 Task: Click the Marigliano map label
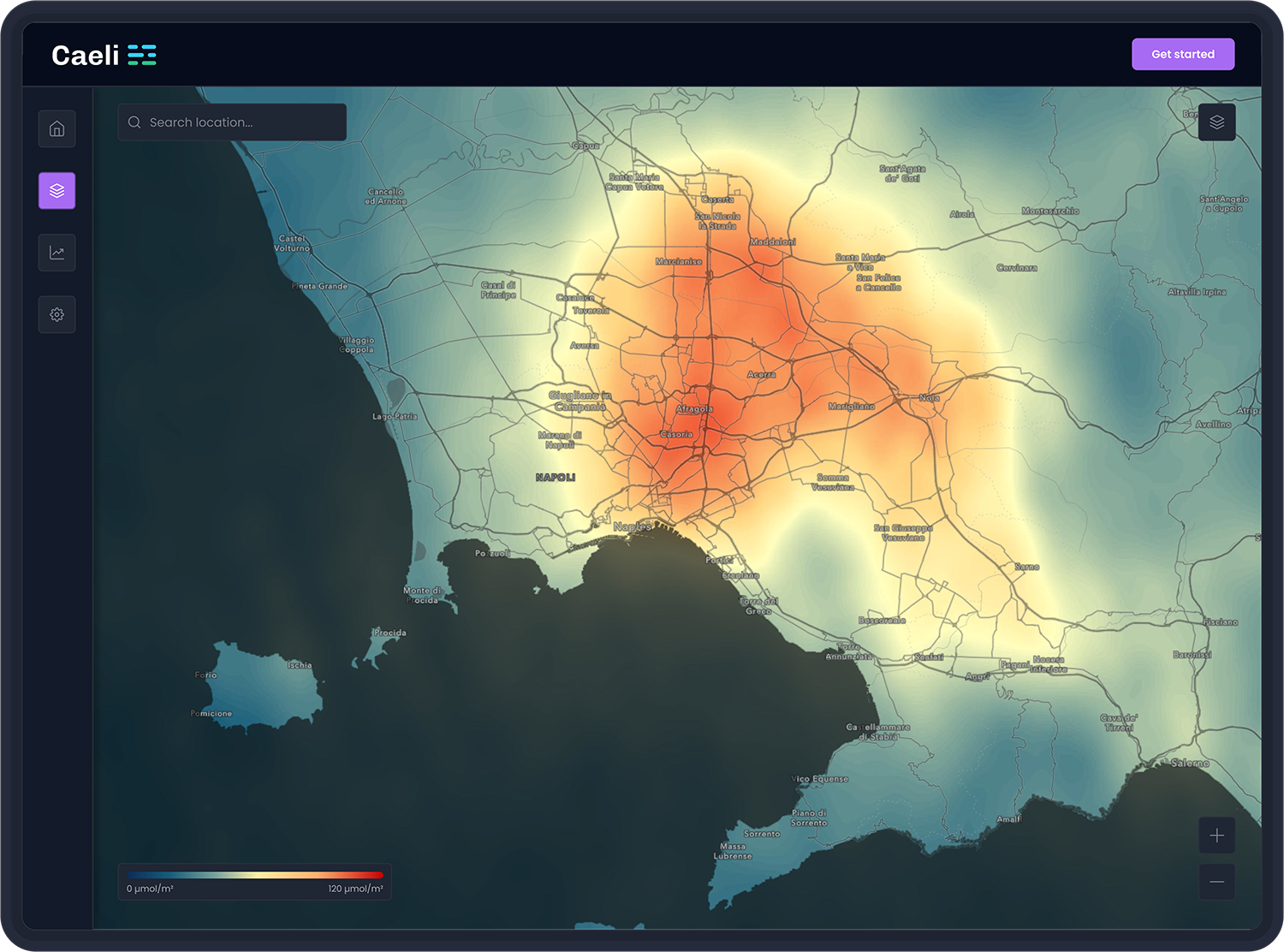pos(852,407)
